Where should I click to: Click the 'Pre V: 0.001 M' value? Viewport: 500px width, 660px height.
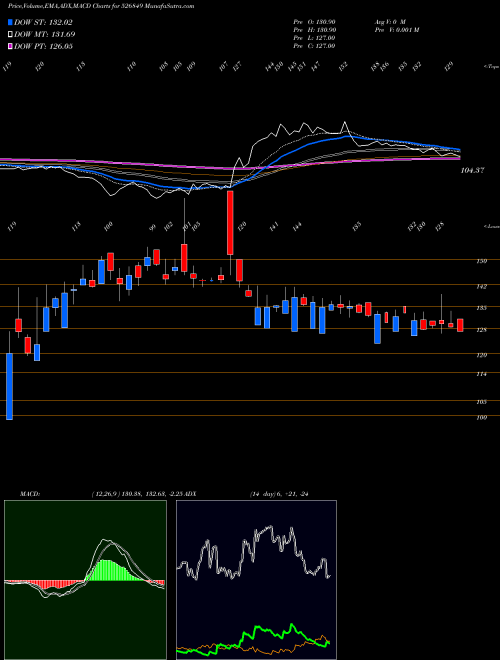click(396, 30)
